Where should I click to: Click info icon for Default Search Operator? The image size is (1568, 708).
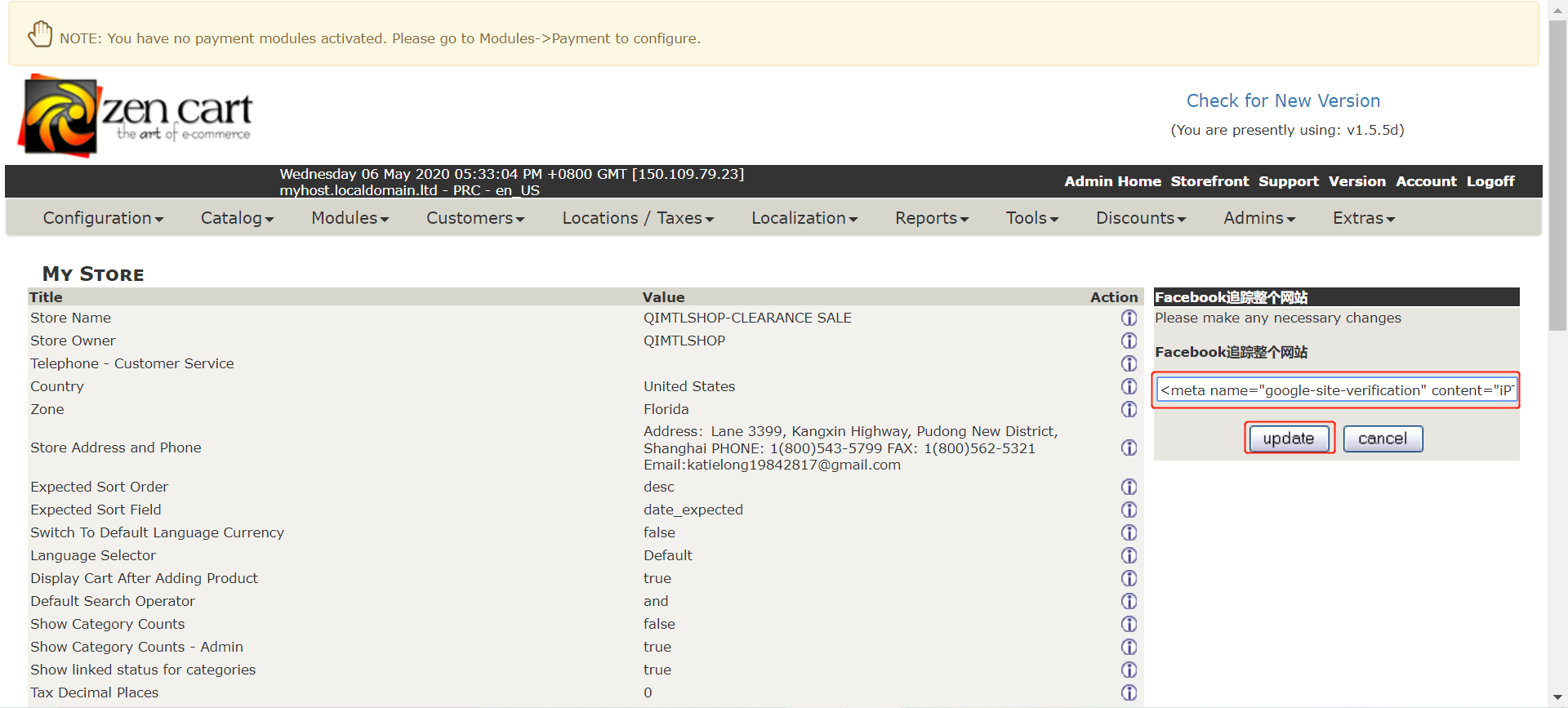pyautogui.click(x=1129, y=601)
